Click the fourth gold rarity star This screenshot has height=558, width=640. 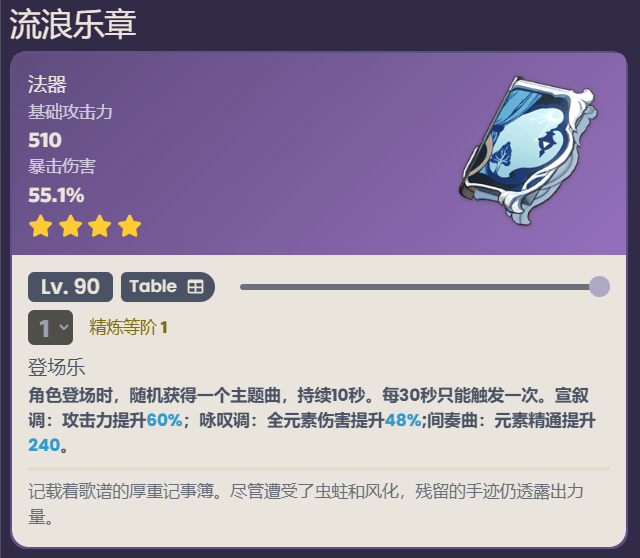coord(130,226)
